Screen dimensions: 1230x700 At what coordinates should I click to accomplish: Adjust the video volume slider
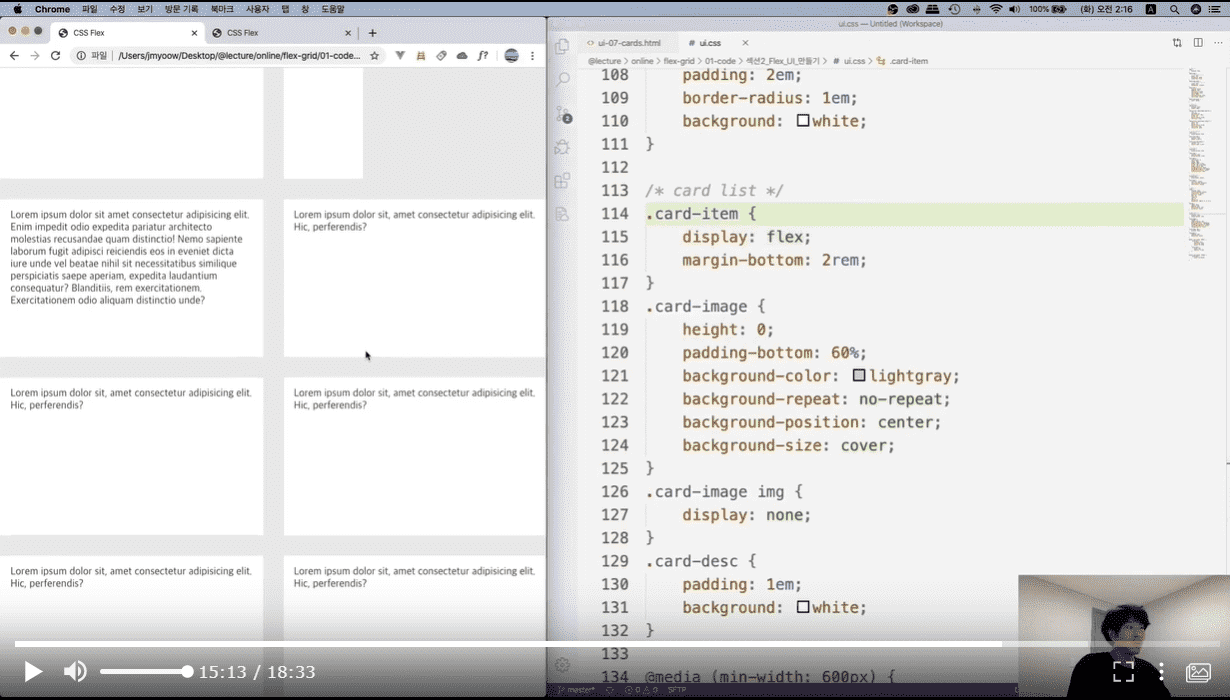tap(146, 672)
